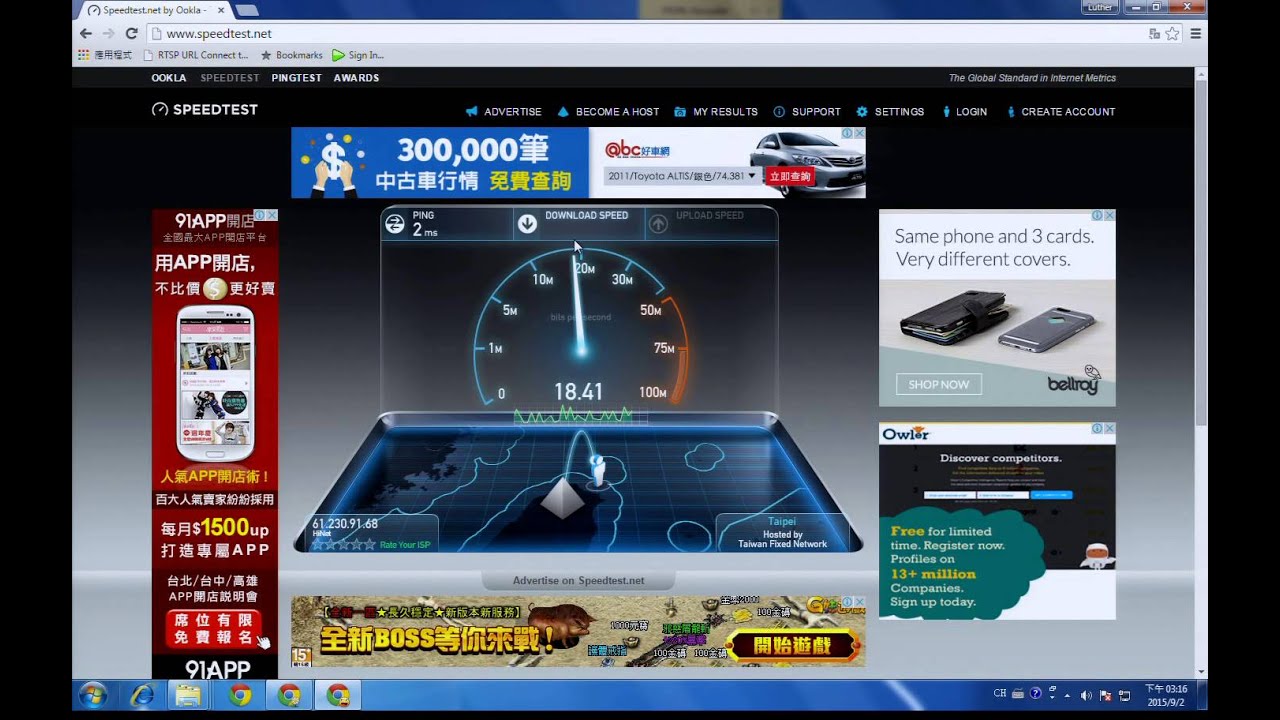Screen dimensions: 1280x720
Task: Open the Windows Start menu
Action: pos(93,695)
